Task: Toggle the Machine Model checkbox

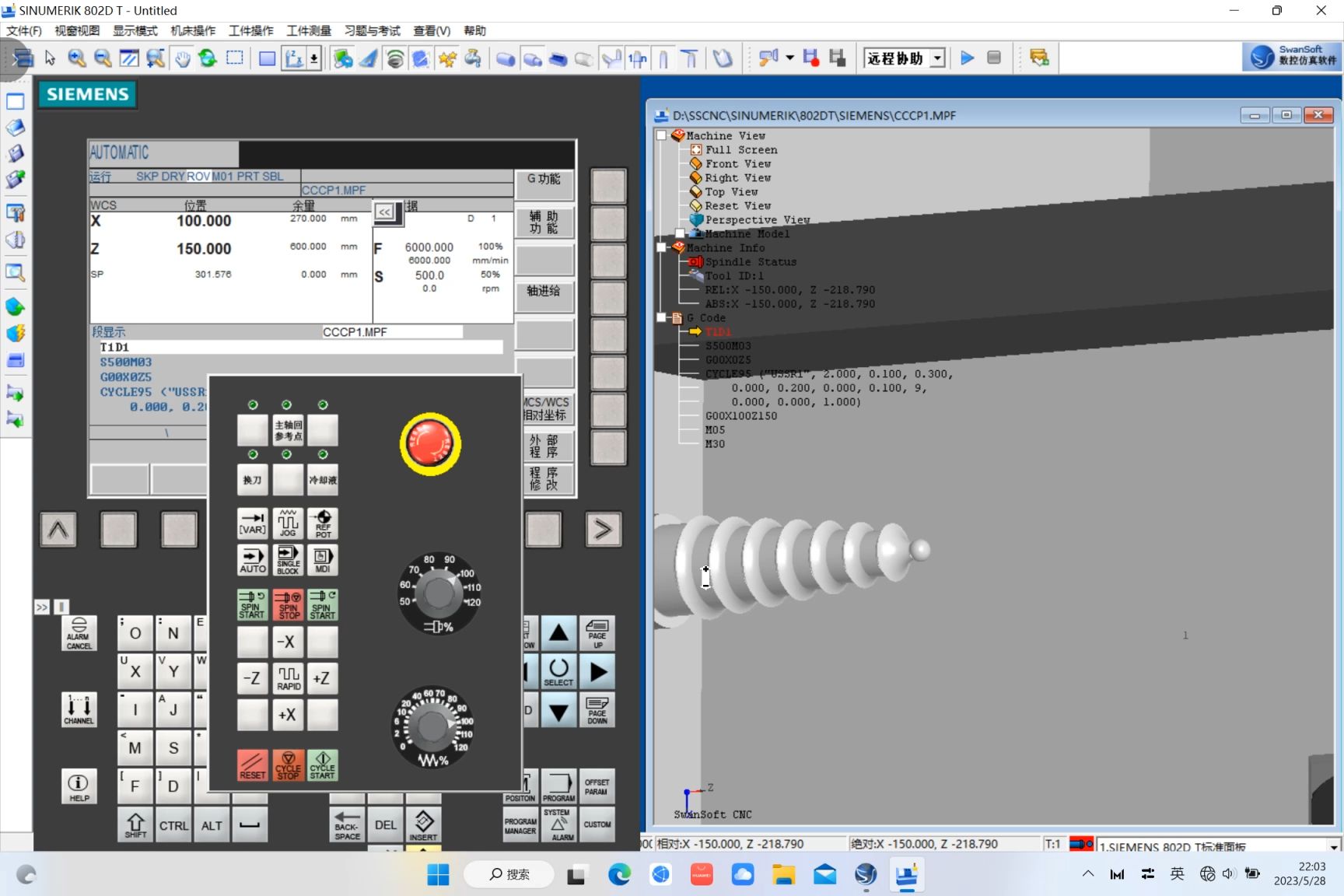Action: 681,233
